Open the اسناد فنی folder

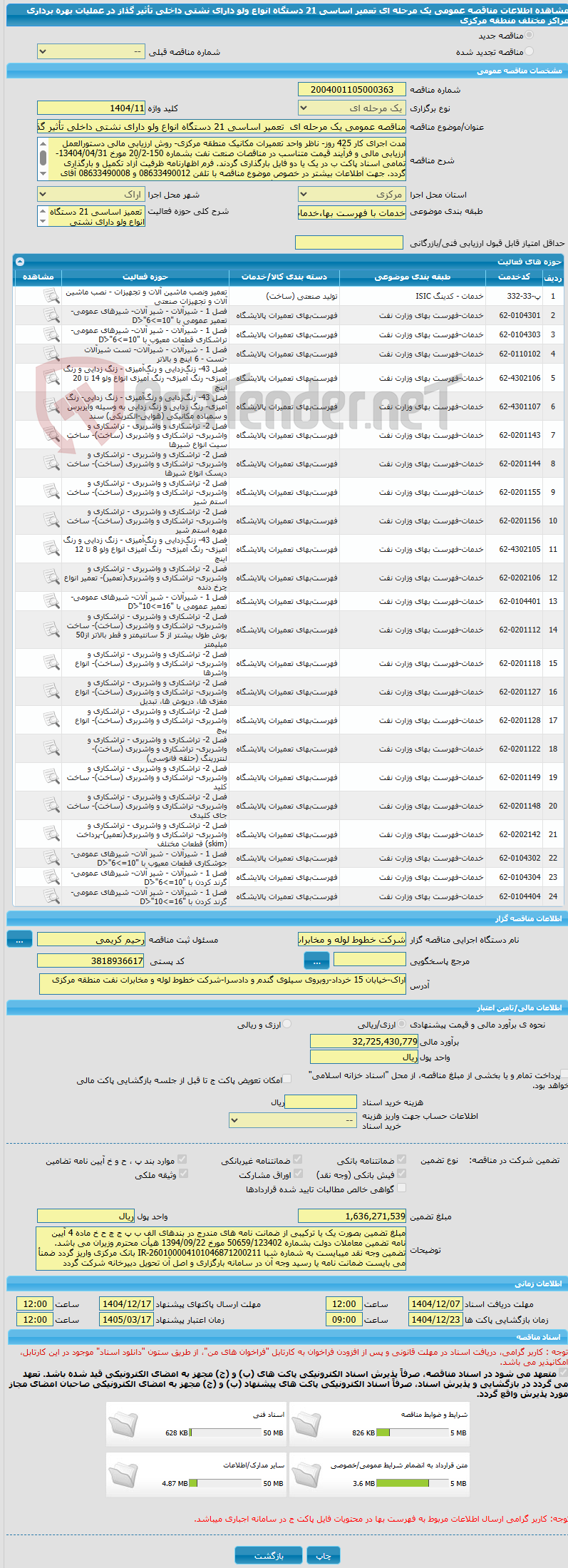[123, 1423]
